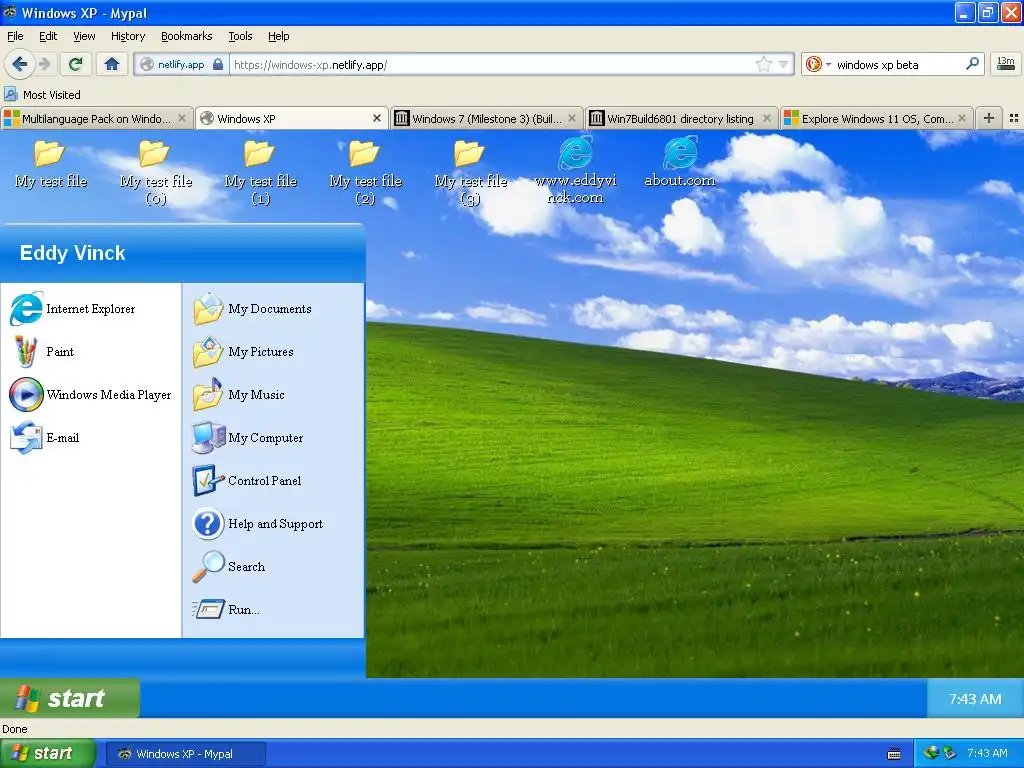Open a new tab with plus button
This screenshot has height=768, width=1024.
click(x=989, y=118)
